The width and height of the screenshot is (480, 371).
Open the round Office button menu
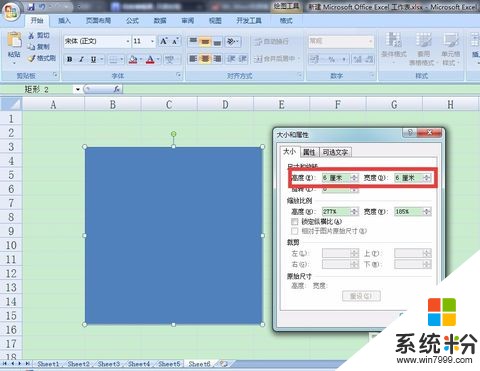click(12, 12)
